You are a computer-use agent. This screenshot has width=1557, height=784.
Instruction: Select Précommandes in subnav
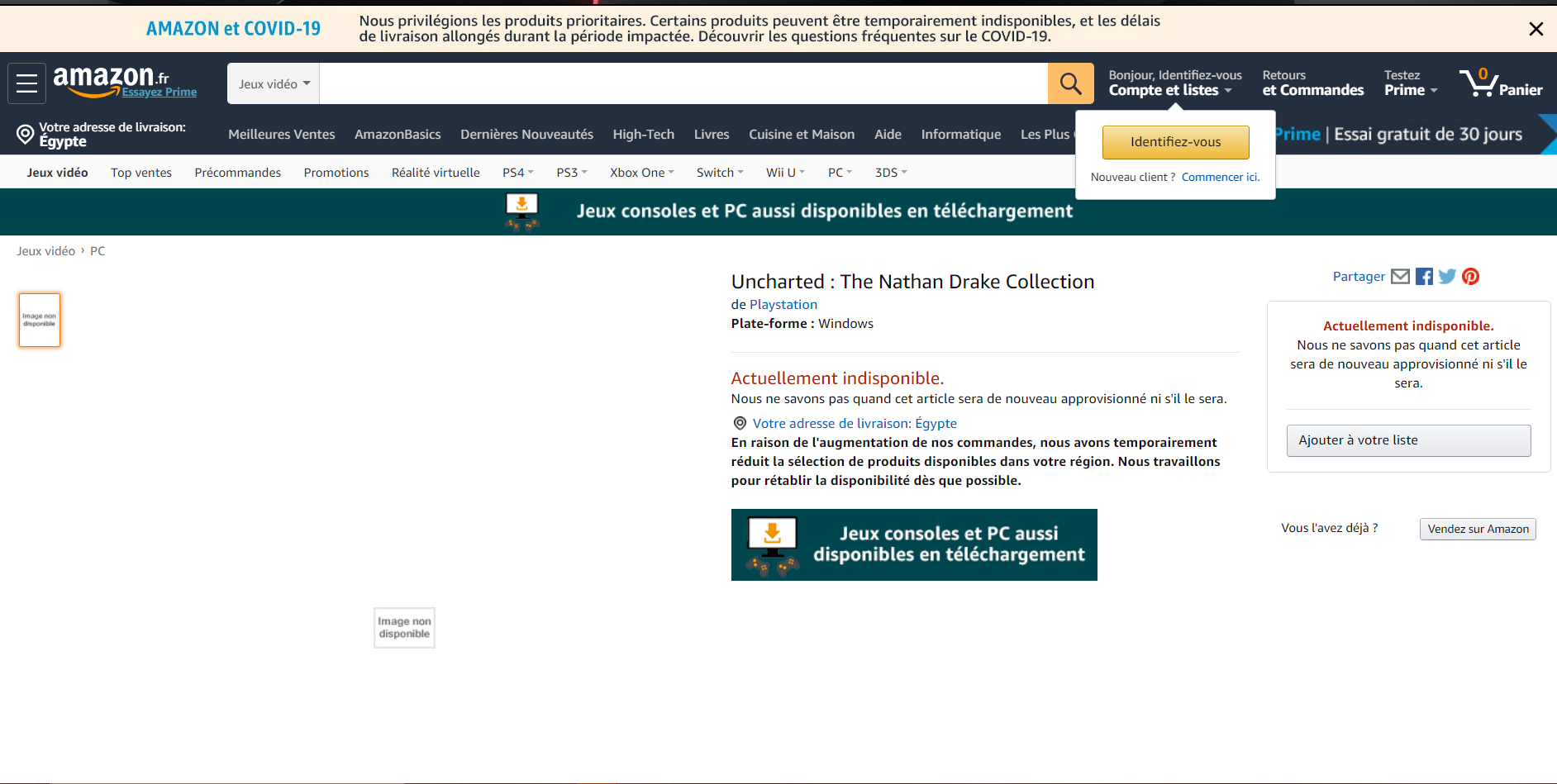(238, 173)
